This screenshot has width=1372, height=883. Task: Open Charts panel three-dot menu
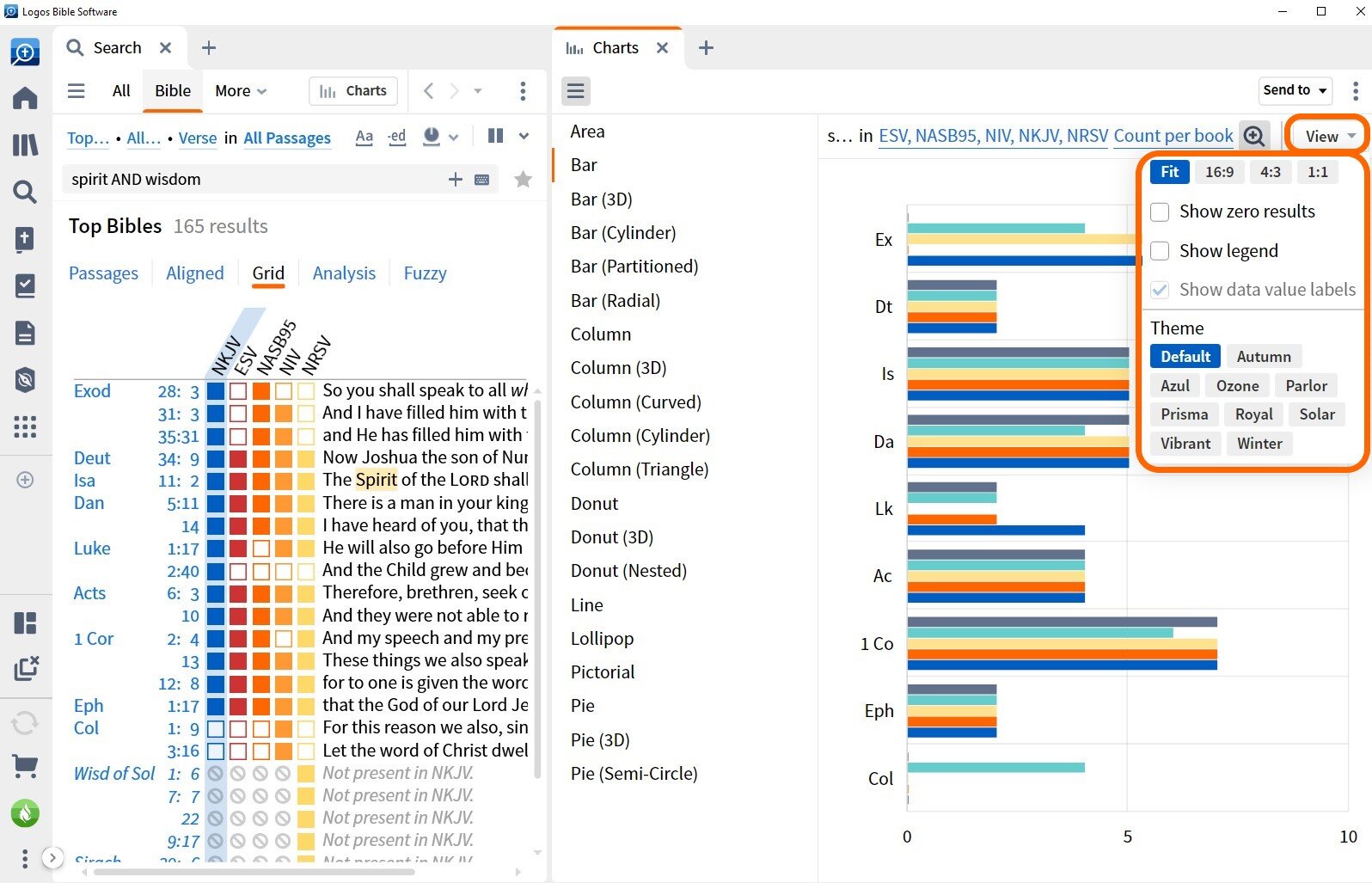tap(1356, 90)
